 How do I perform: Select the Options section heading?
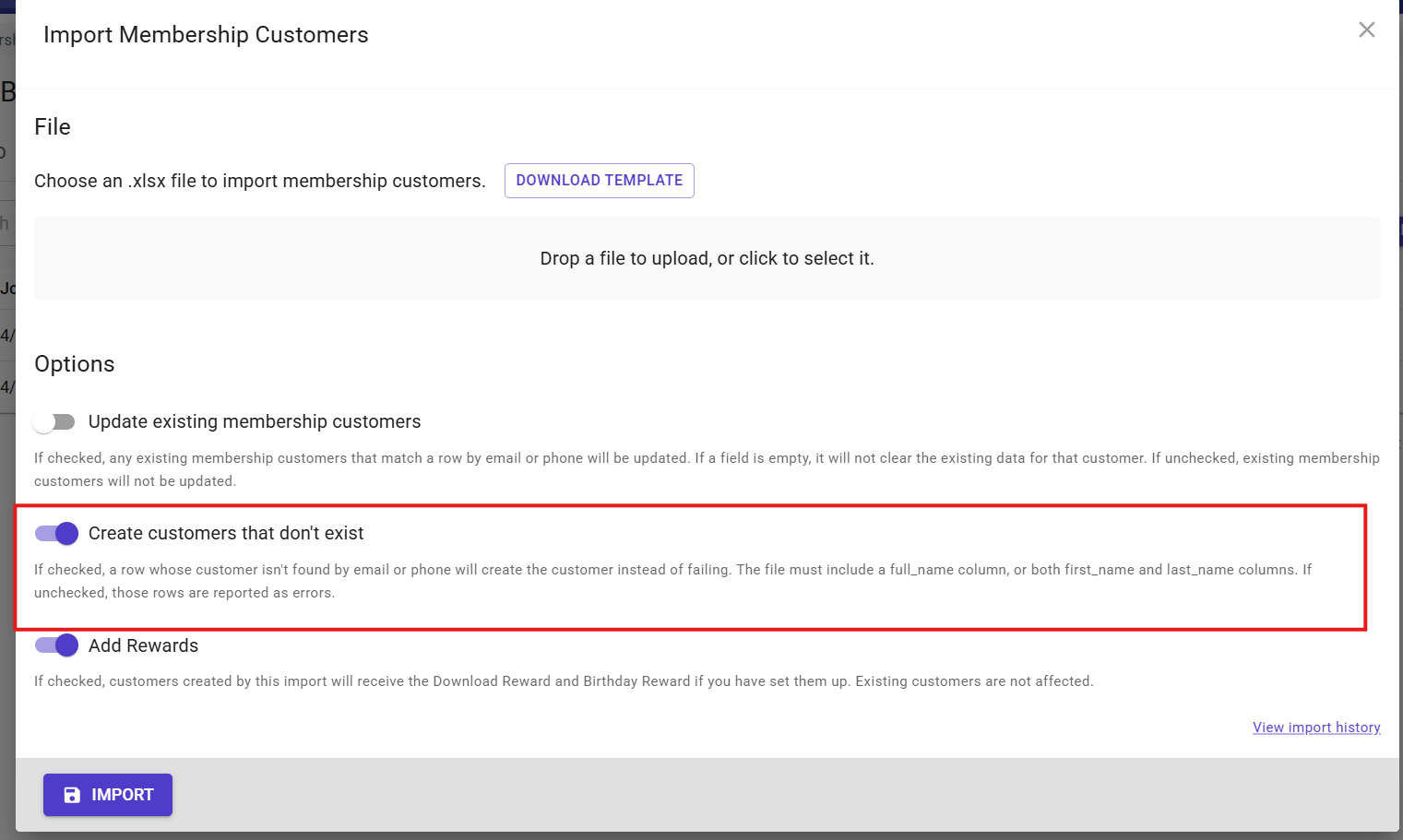pyautogui.click(x=75, y=364)
